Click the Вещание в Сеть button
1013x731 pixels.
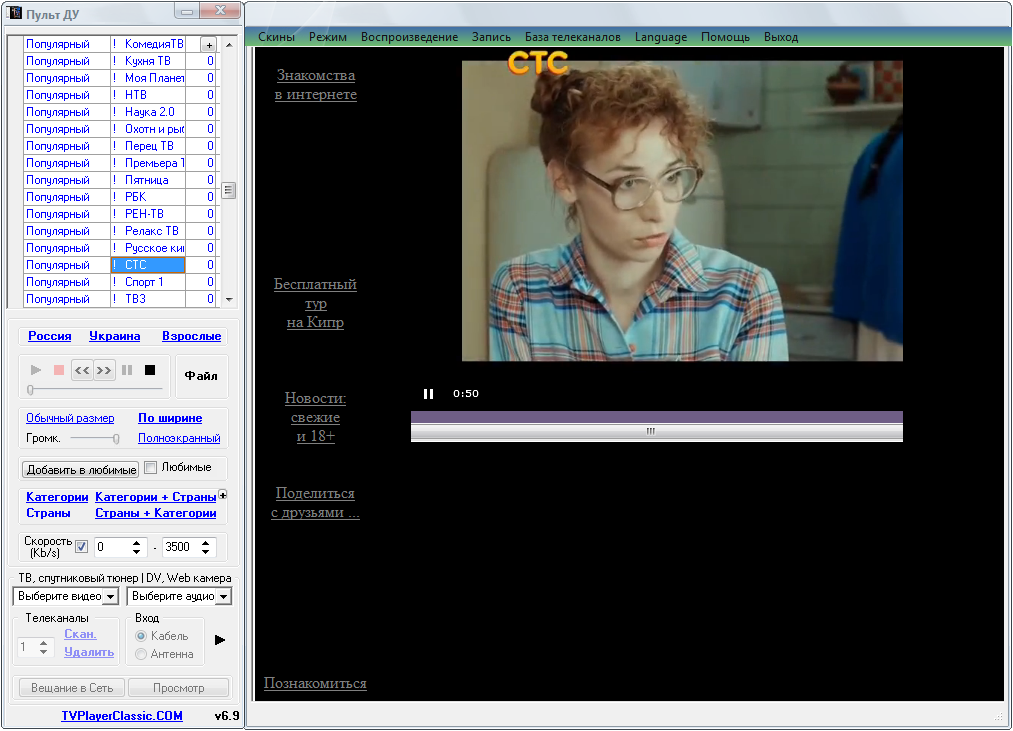coord(72,688)
